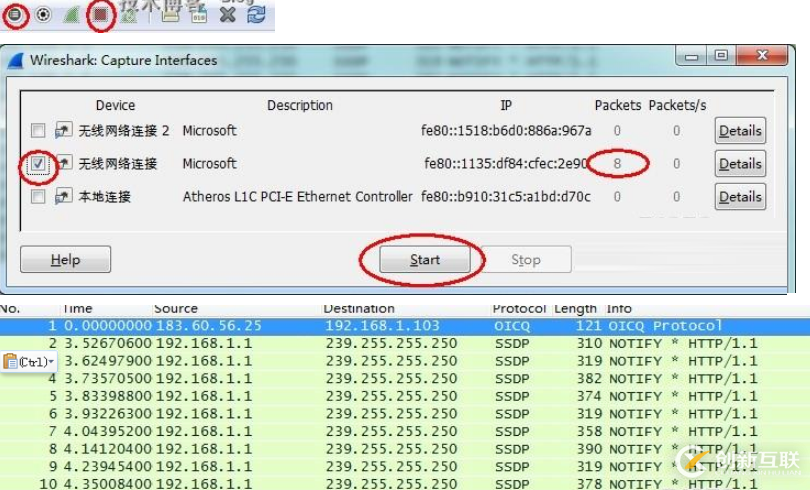Click the open capture file icon
The height and width of the screenshot is (490, 810).
click(x=170, y=14)
